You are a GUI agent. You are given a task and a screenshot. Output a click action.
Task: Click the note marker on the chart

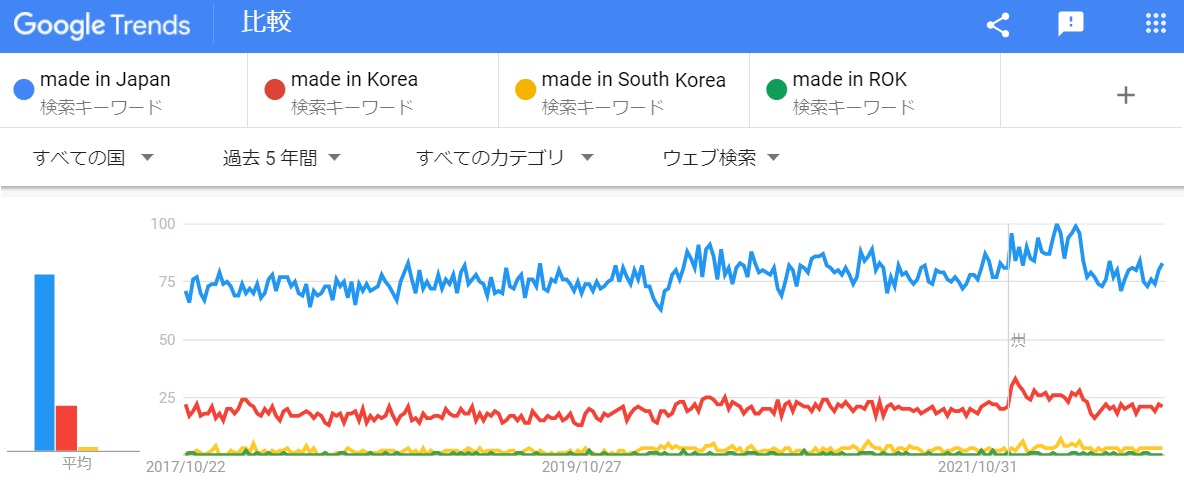(x=1017, y=341)
